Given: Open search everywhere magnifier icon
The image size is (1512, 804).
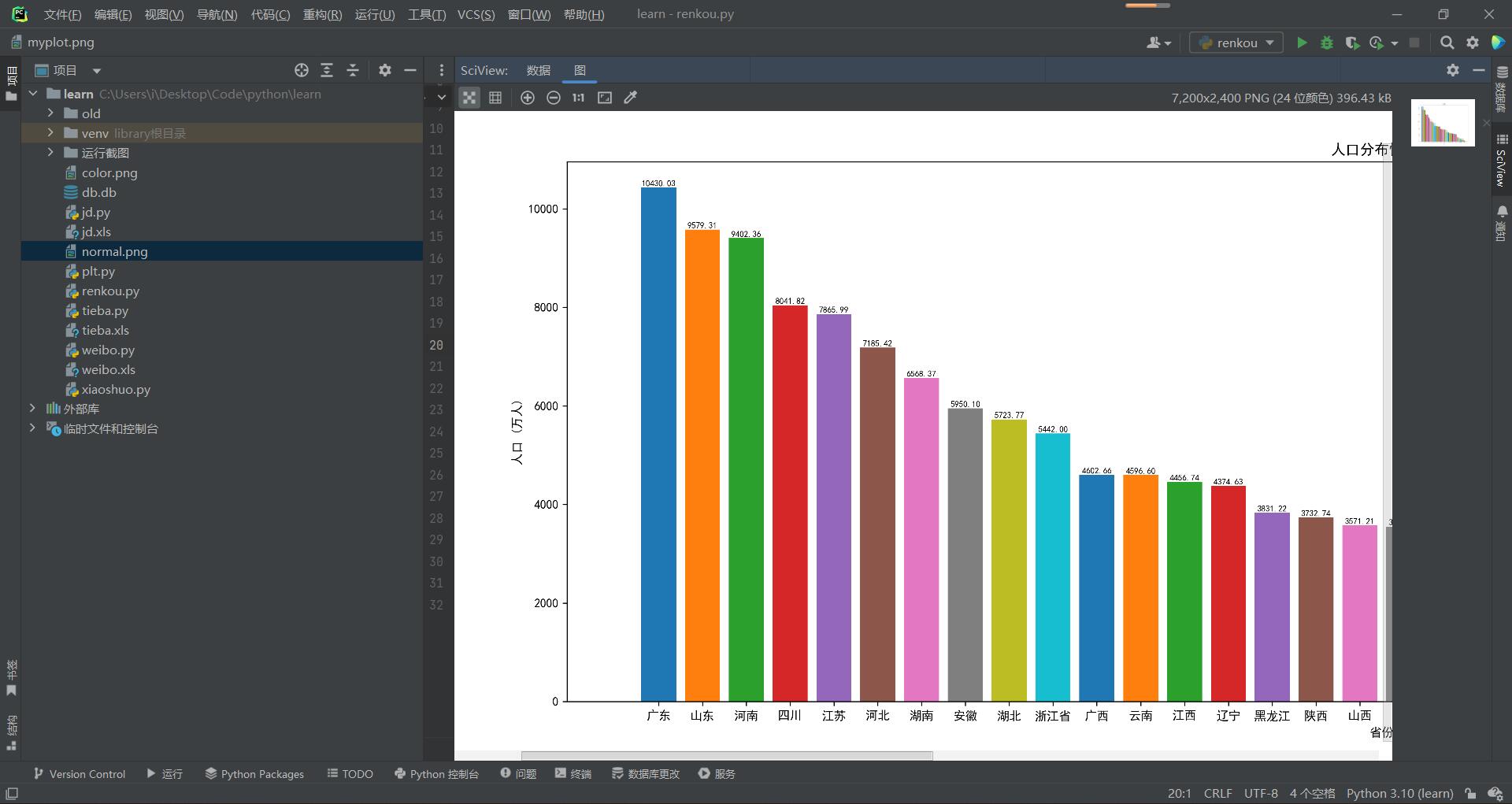Looking at the screenshot, I should tap(1447, 43).
